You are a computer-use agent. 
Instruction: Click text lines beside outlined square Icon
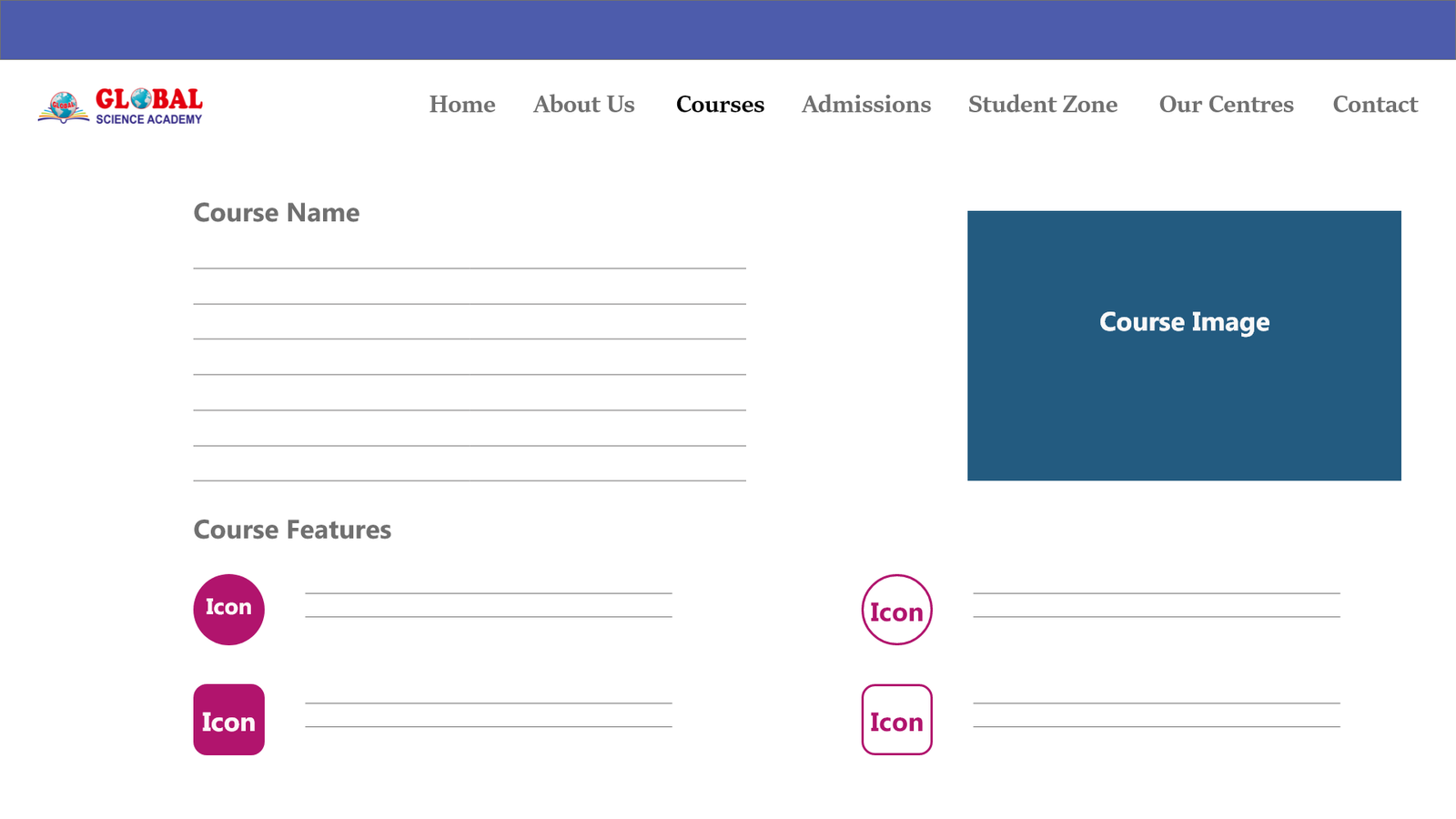1156,715
